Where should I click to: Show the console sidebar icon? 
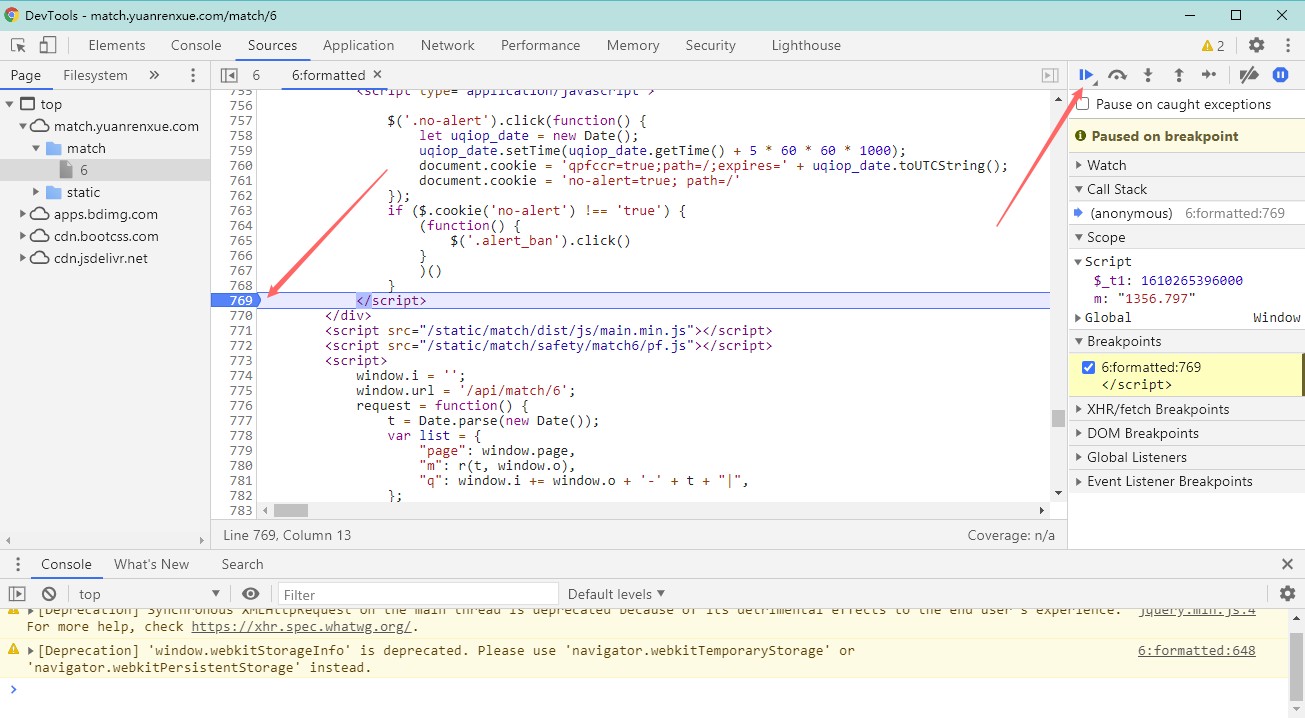point(17,594)
